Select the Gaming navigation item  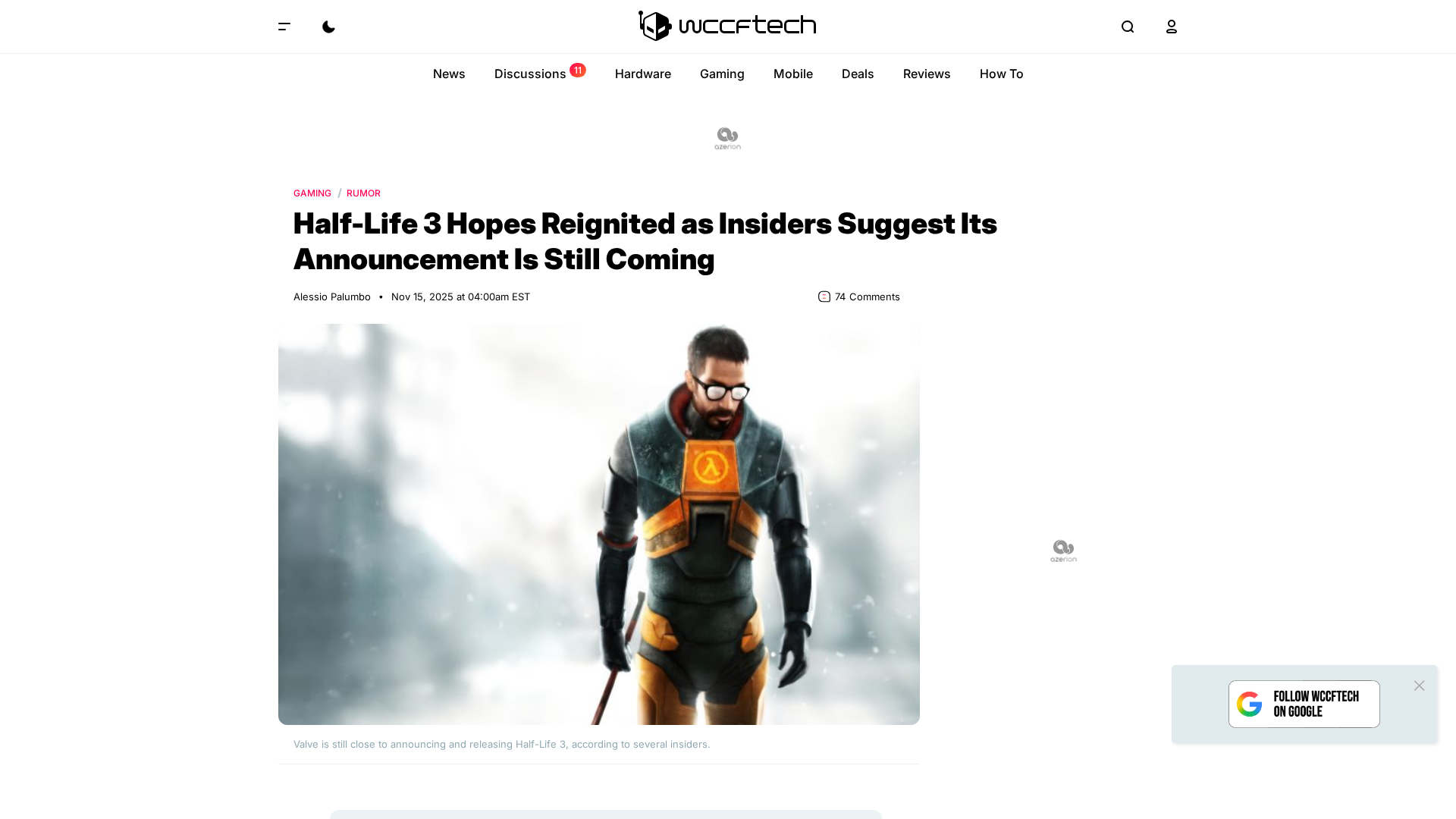[722, 74]
